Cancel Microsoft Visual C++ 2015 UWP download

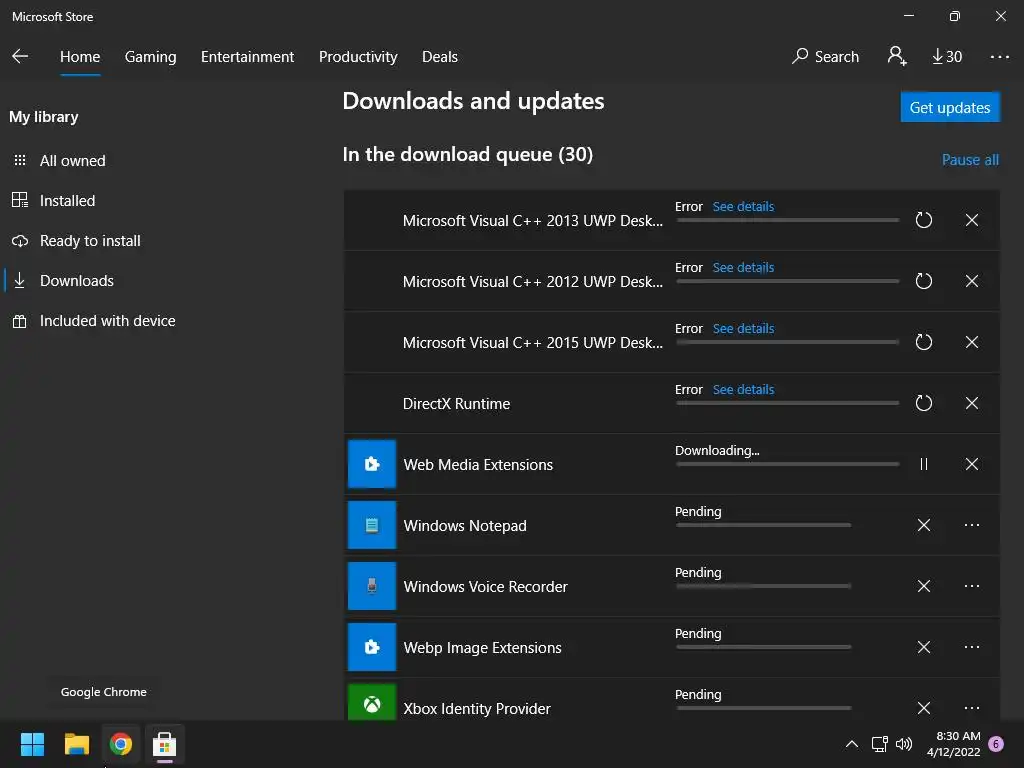tap(972, 342)
